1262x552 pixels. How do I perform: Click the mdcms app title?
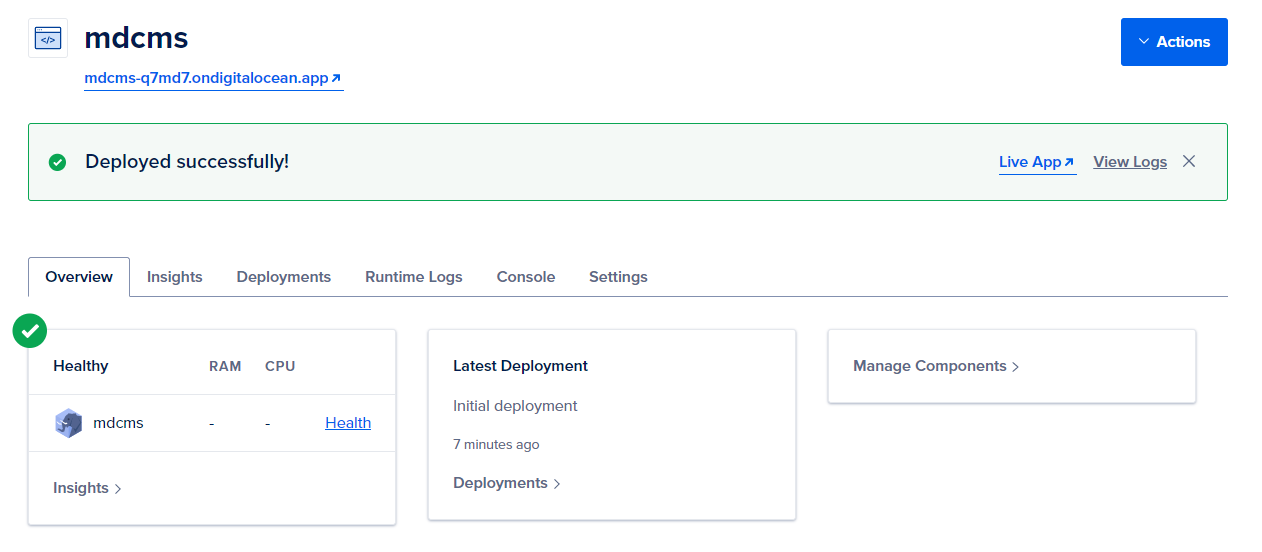coord(136,38)
